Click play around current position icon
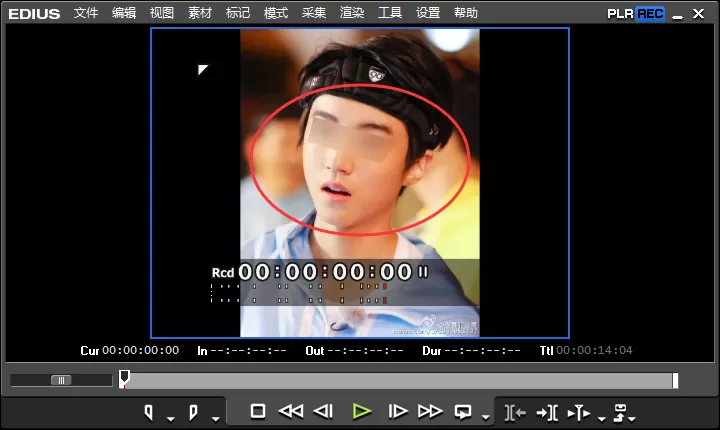This screenshot has width=720, height=430. (579, 413)
